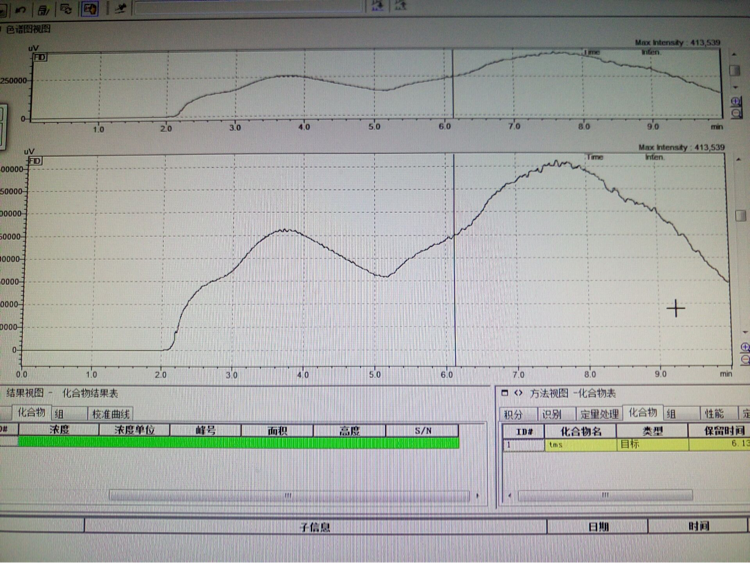Click the method view window icon
This screenshot has width=750, height=563.
[x=505, y=393]
